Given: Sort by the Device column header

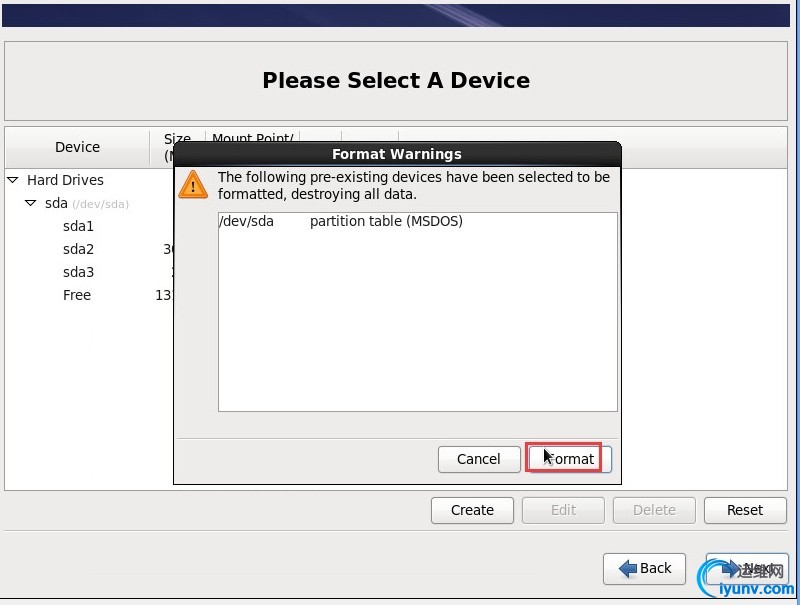Looking at the screenshot, I should 77,147.
